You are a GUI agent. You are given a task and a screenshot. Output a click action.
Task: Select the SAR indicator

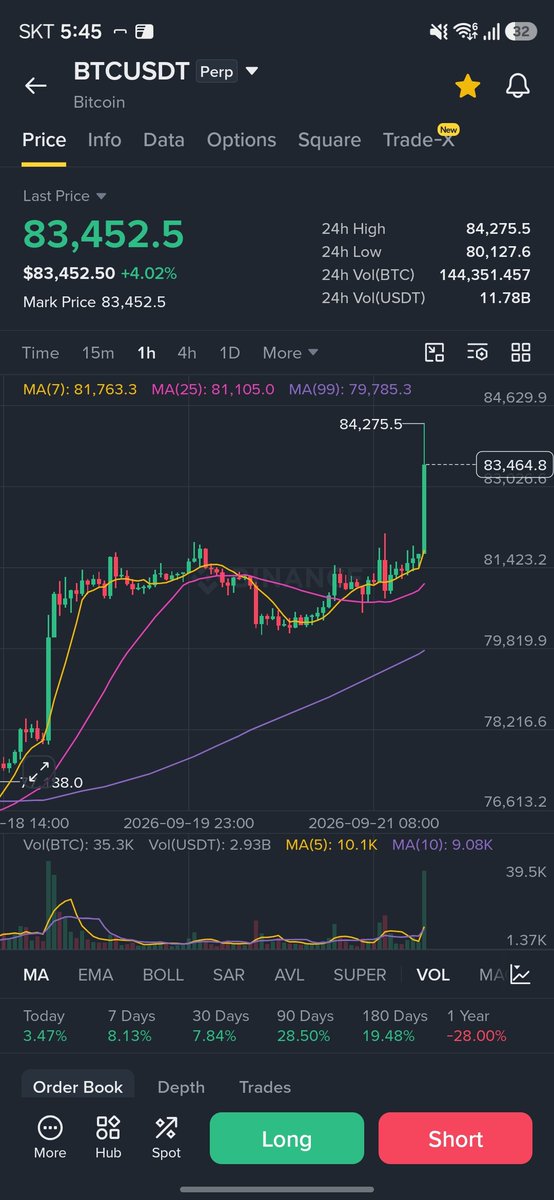229,974
